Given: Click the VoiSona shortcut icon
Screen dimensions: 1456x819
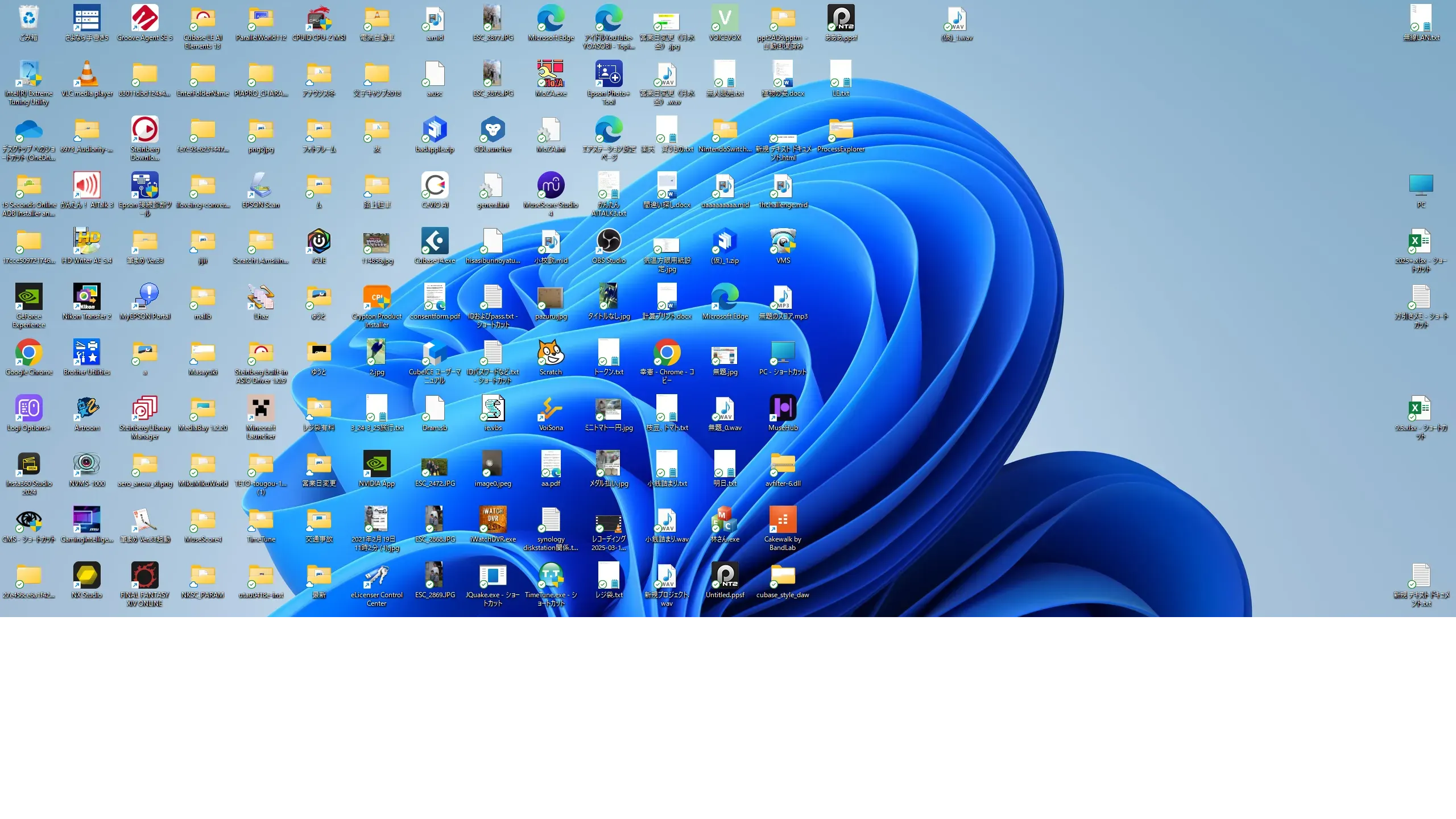Looking at the screenshot, I should (x=551, y=409).
